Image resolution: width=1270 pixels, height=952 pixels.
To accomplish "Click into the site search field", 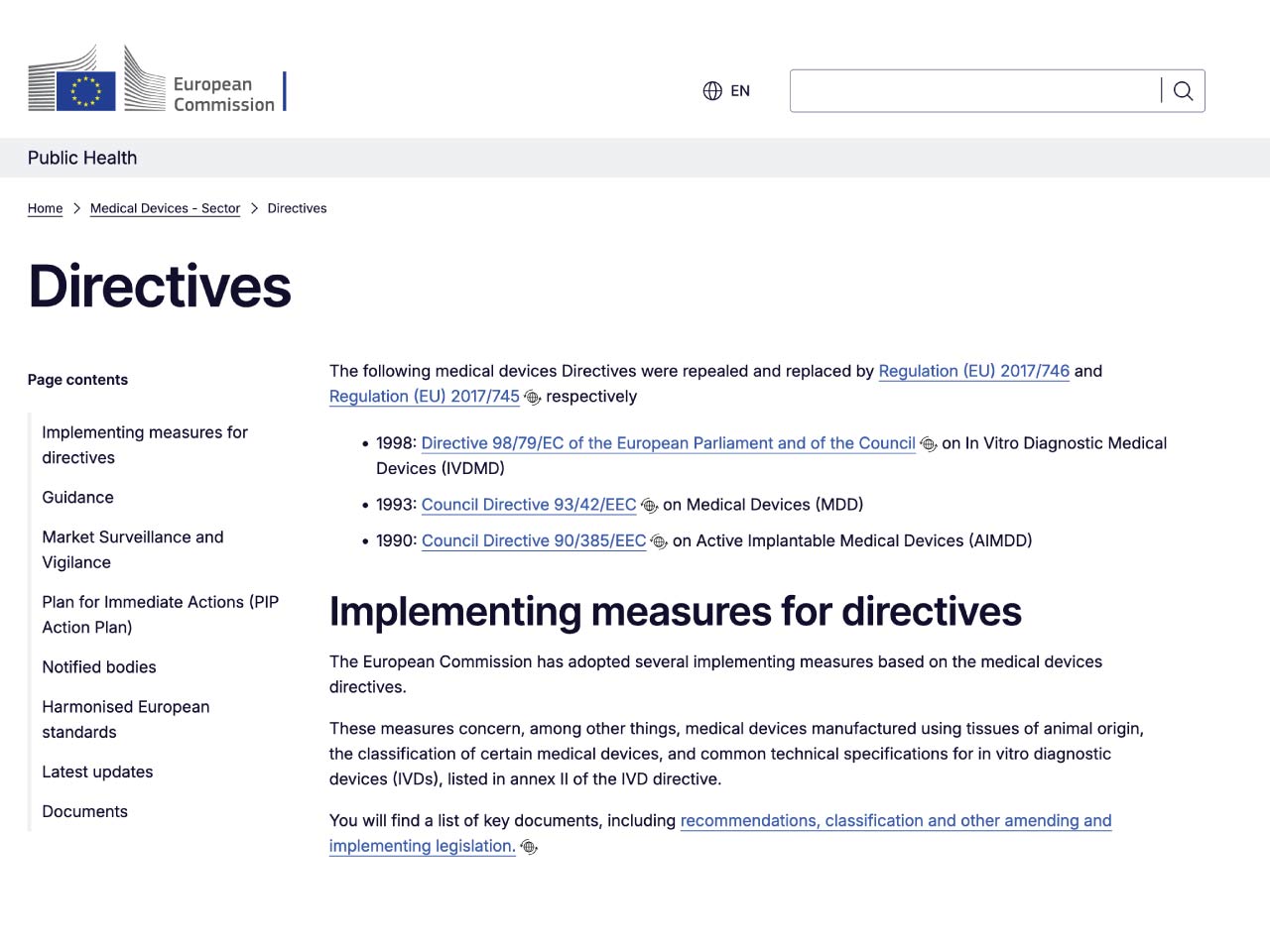I will click(x=975, y=91).
